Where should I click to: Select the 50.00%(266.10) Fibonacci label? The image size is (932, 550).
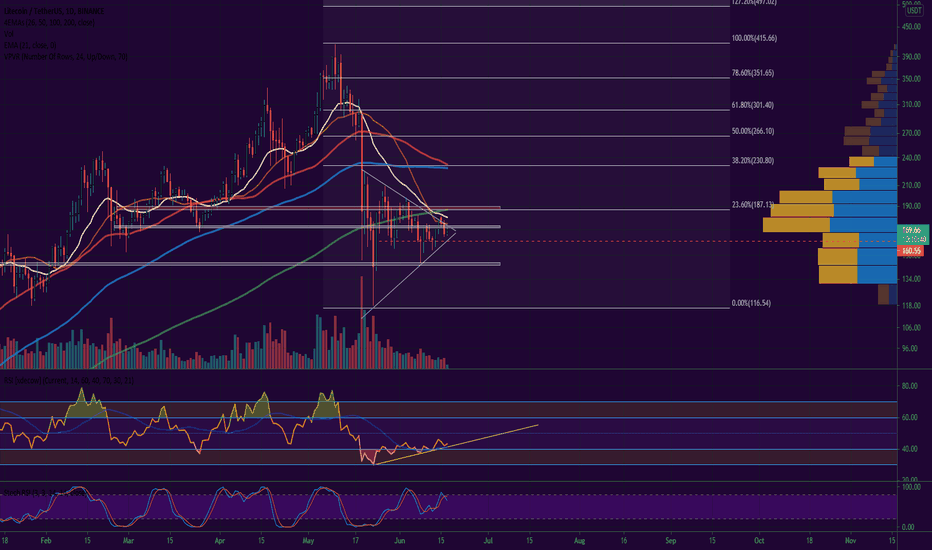752,131
